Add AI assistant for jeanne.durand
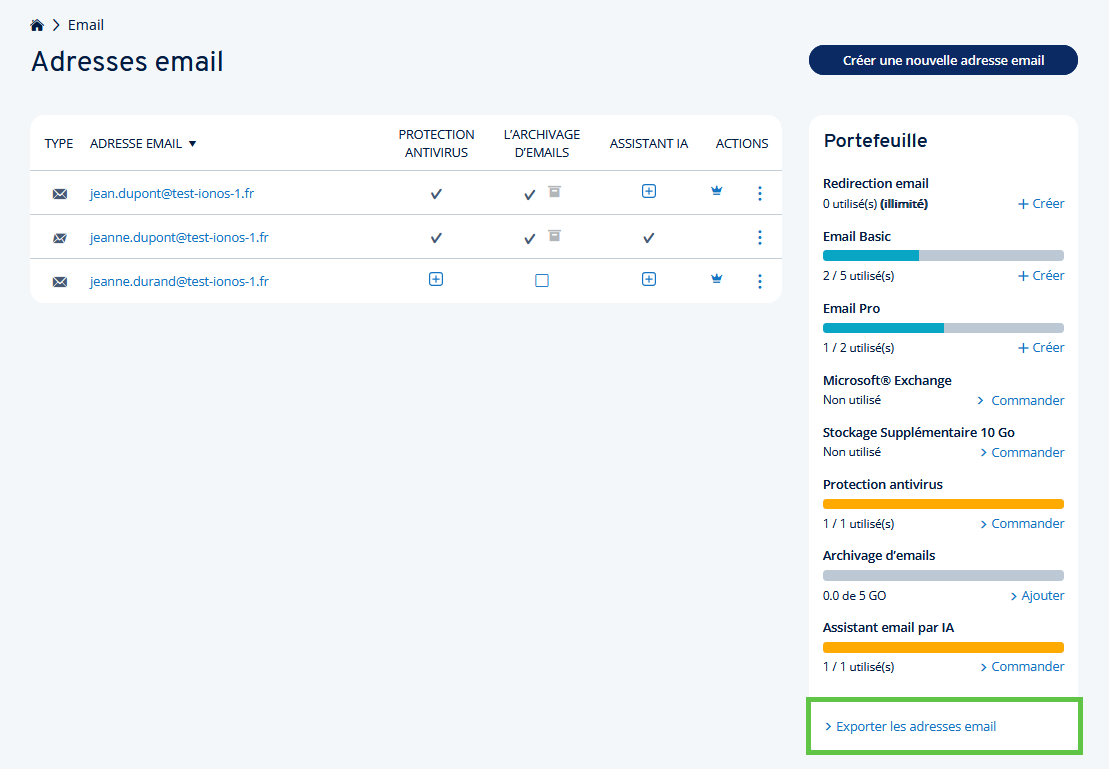The width and height of the screenshot is (1109, 769). coord(649,280)
